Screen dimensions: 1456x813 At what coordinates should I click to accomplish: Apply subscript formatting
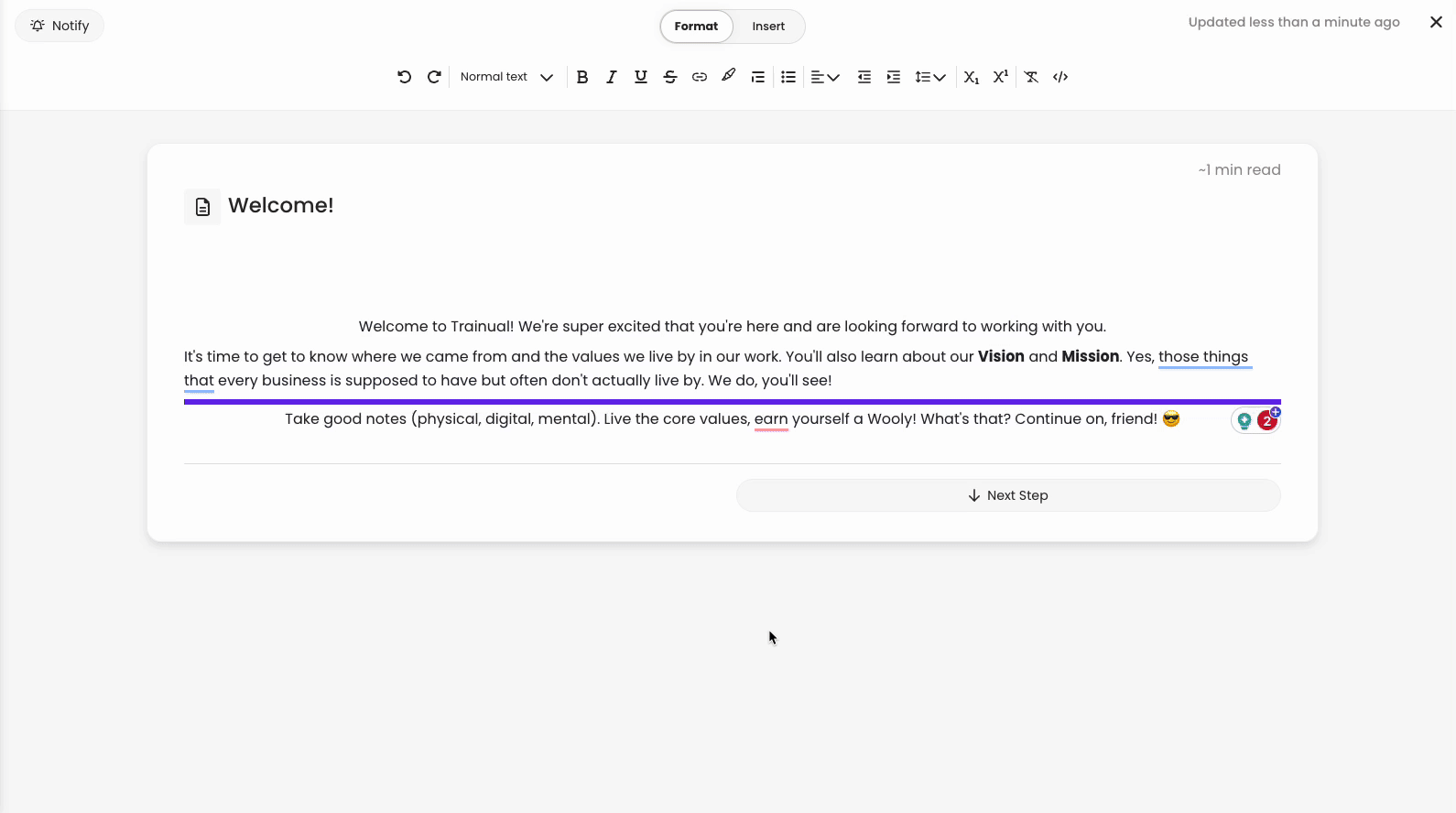click(972, 77)
